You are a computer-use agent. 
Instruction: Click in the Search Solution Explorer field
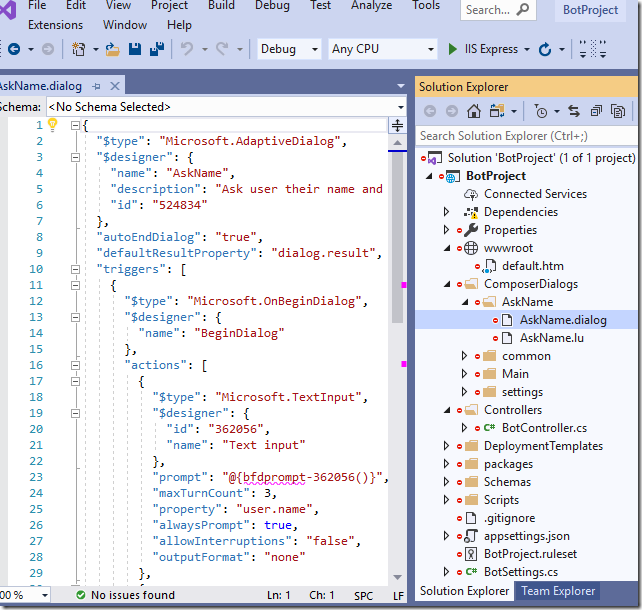[526, 136]
